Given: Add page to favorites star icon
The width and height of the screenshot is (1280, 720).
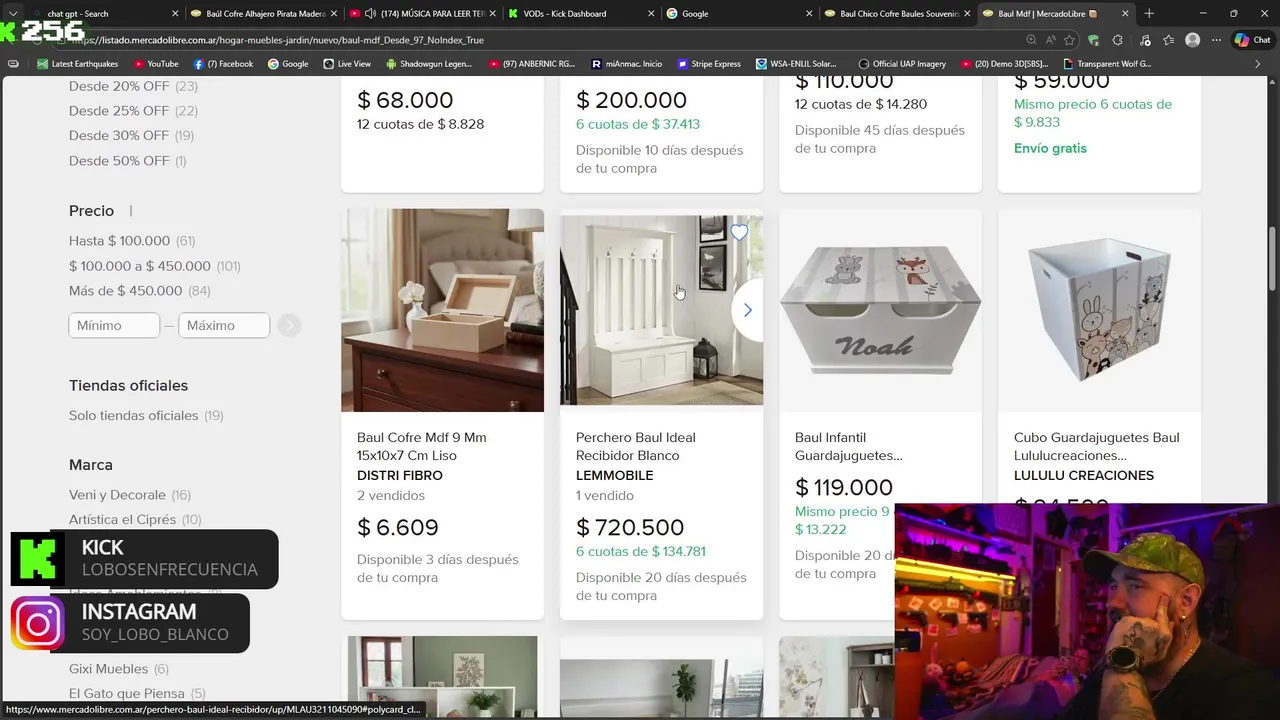Looking at the screenshot, I should click(1070, 40).
